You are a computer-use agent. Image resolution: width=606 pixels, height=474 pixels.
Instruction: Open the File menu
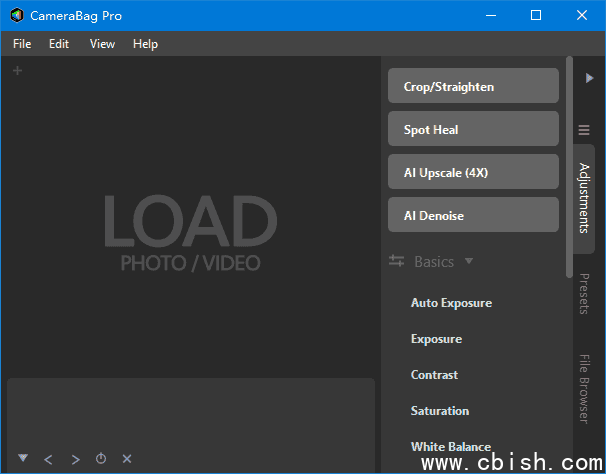pyautogui.click(x=22, y=44)
